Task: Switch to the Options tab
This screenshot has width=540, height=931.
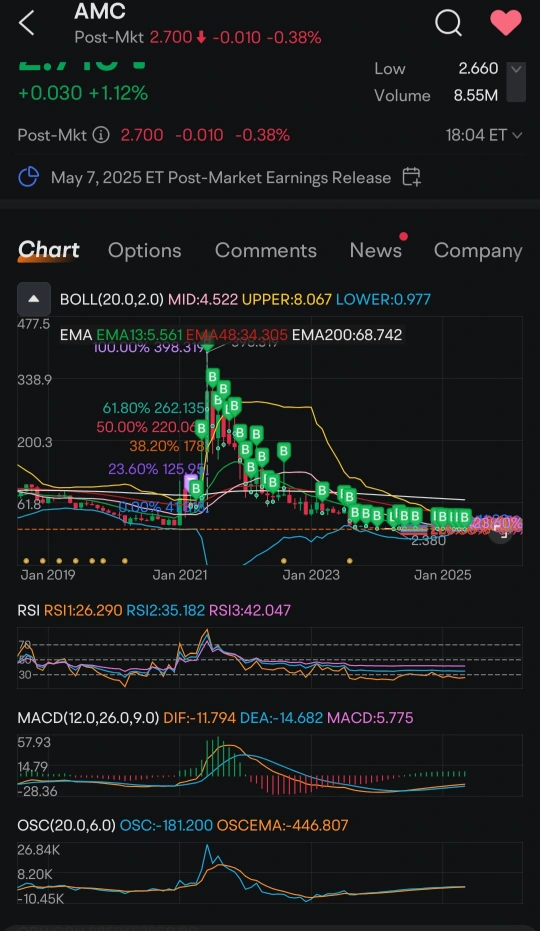Action: (144, 251)
